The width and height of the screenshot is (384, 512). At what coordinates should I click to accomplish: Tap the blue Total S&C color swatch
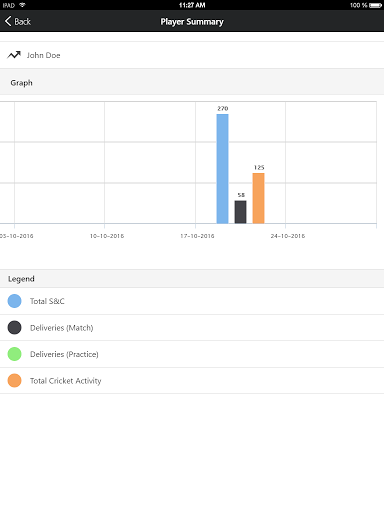(14, 301)
